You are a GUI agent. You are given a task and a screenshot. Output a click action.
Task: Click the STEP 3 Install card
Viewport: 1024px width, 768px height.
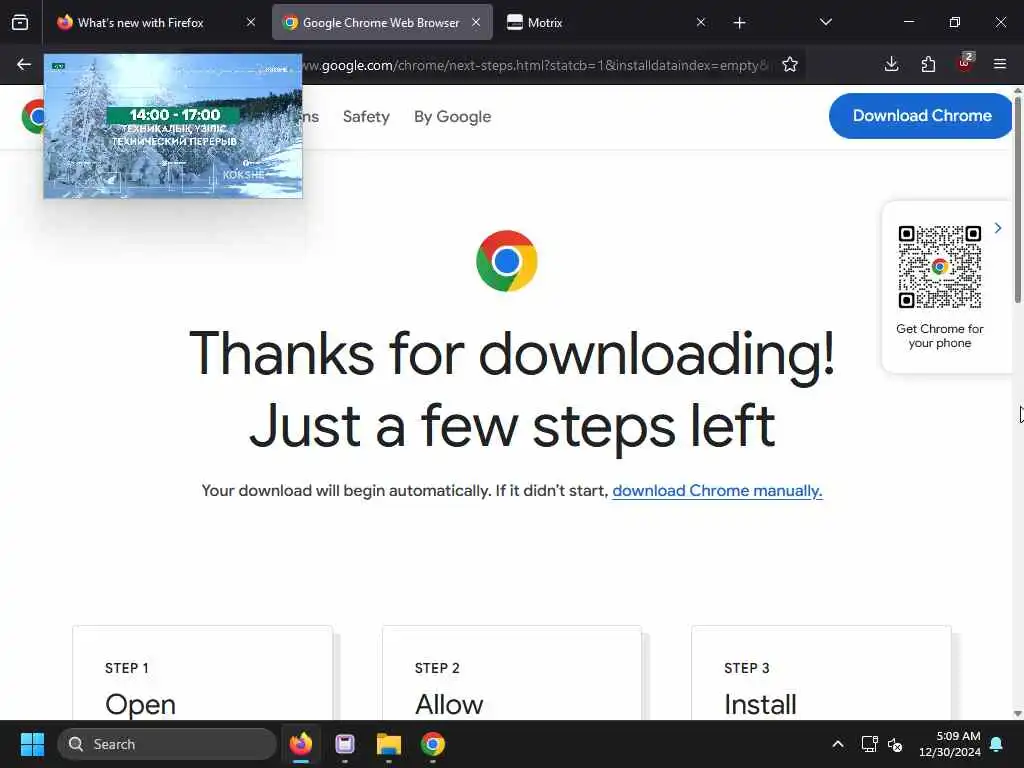point(822,673)
